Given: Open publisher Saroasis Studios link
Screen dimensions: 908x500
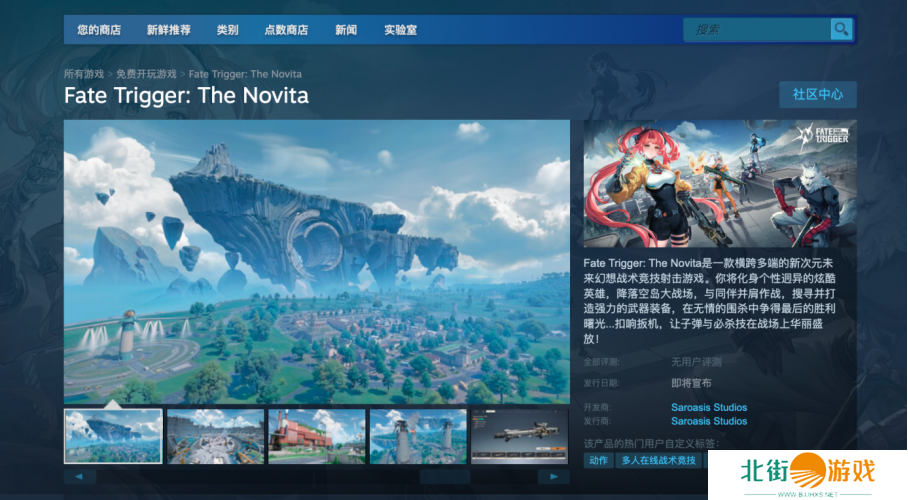Looking at the screenshot, I should point(709,421).
